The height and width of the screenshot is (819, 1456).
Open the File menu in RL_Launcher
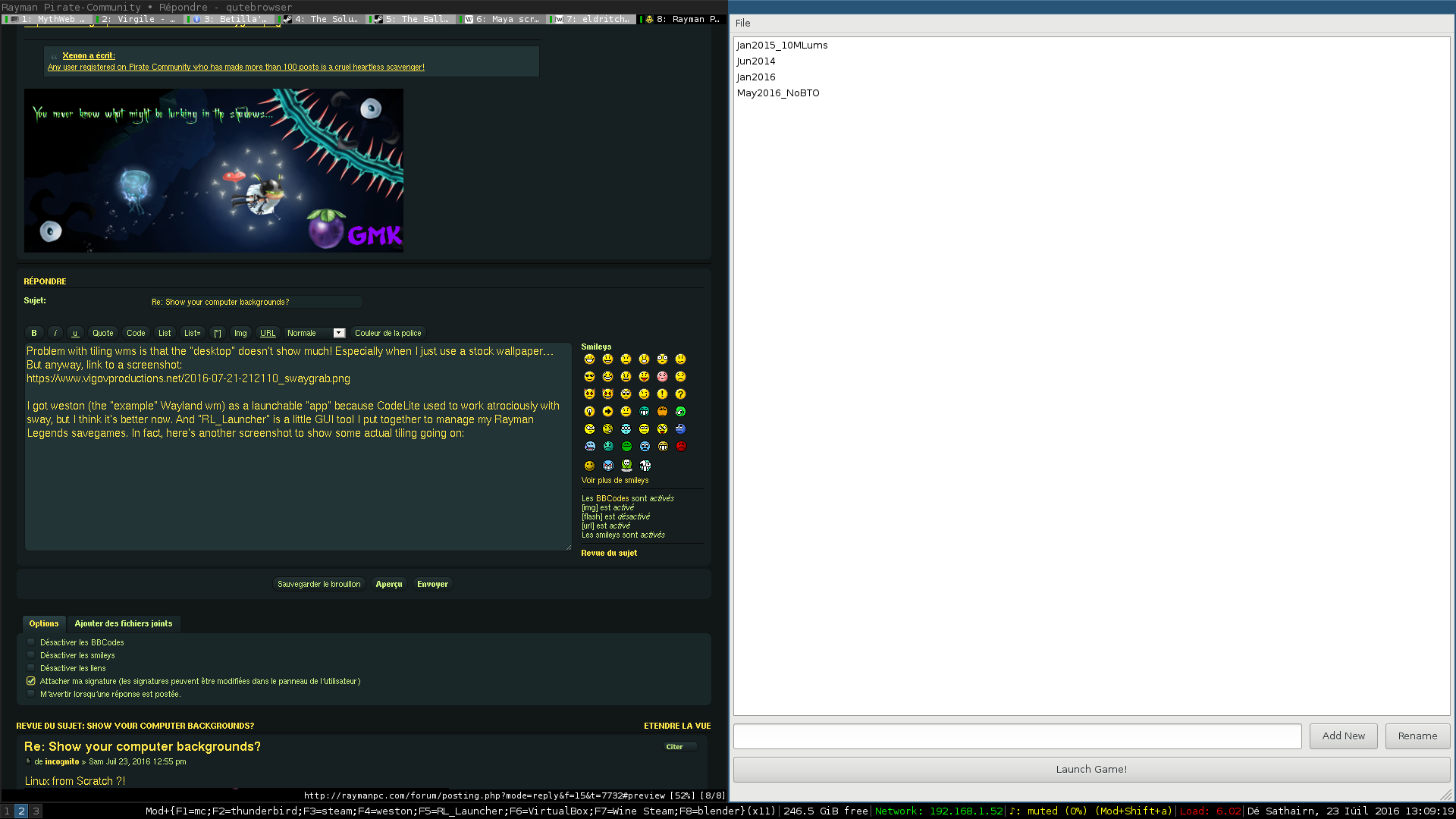742,23
